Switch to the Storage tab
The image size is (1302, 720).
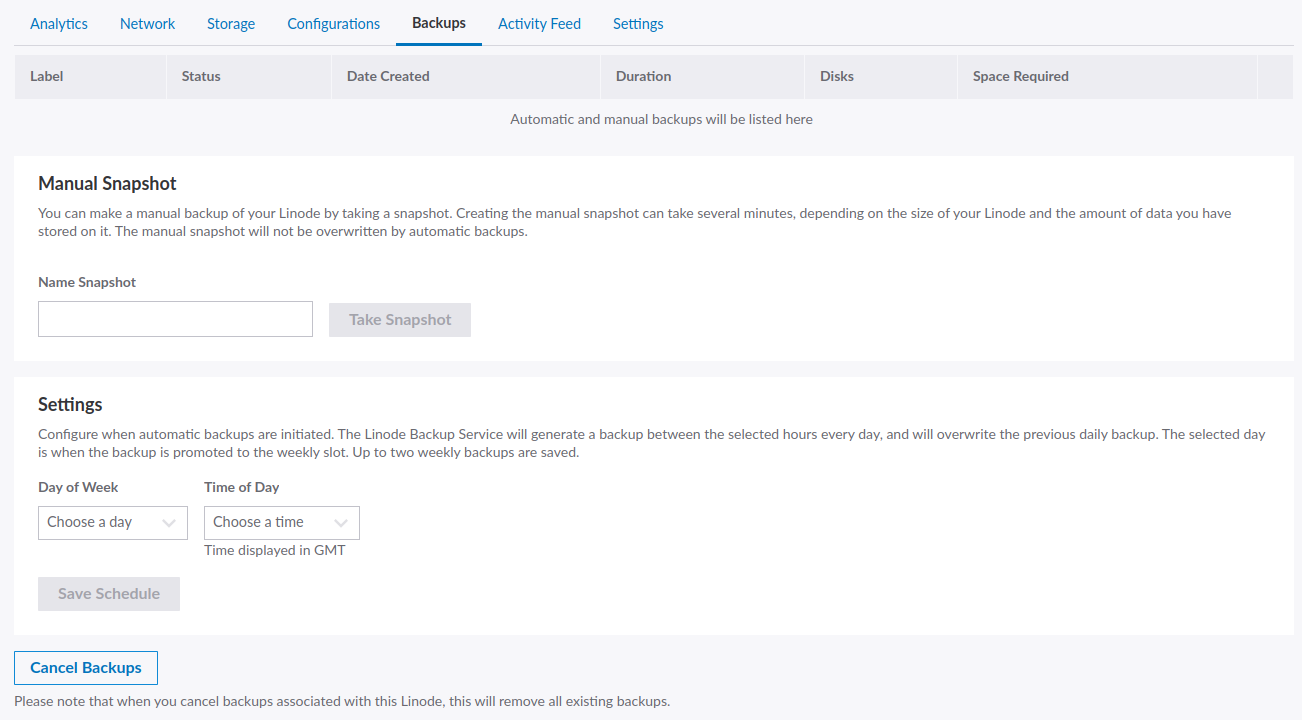(x=231, y=23)
